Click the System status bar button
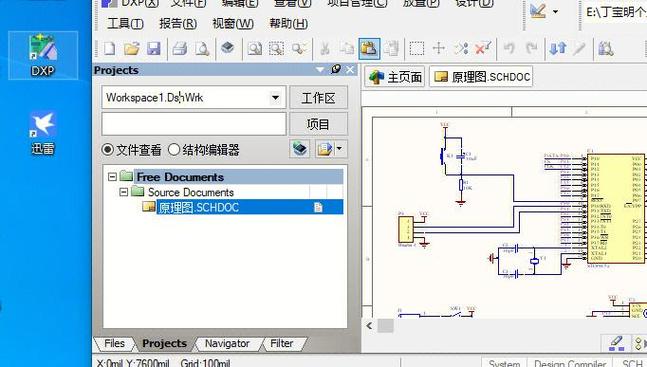The height and width of the screenshot is (367, 647). [x=504, y=363]
